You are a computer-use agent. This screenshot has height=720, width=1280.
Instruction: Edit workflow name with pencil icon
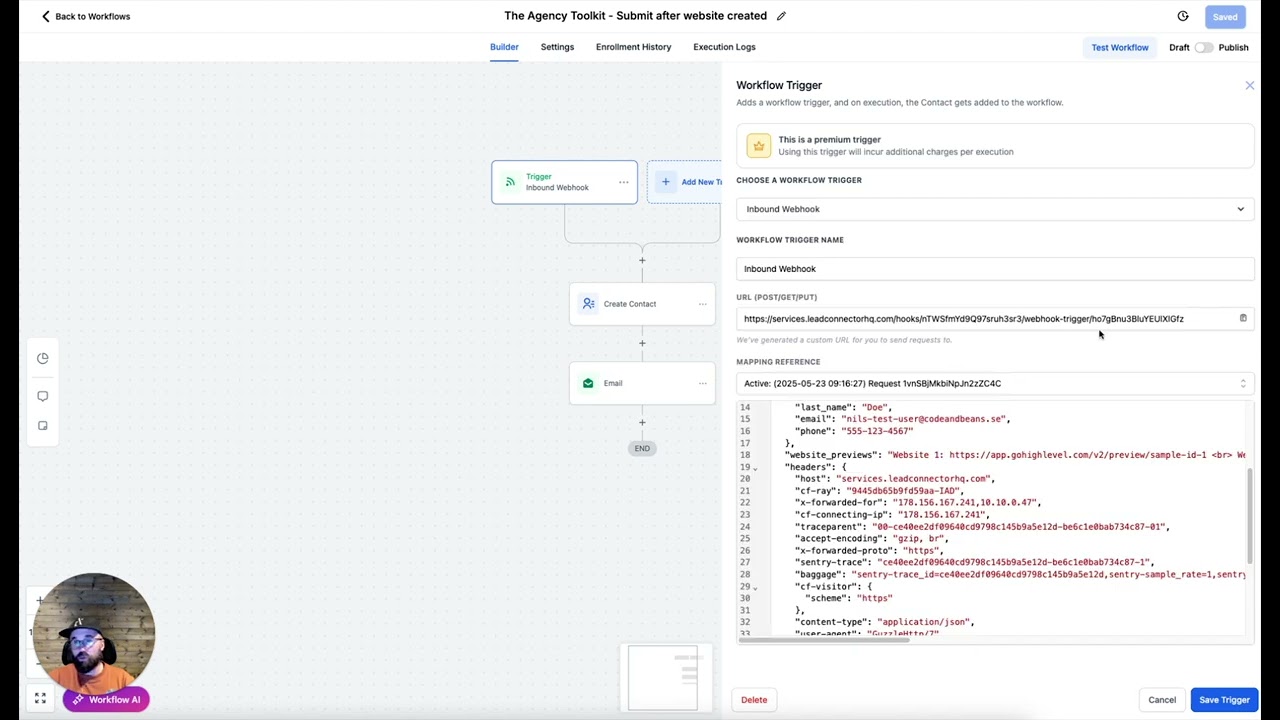[781, 16]
